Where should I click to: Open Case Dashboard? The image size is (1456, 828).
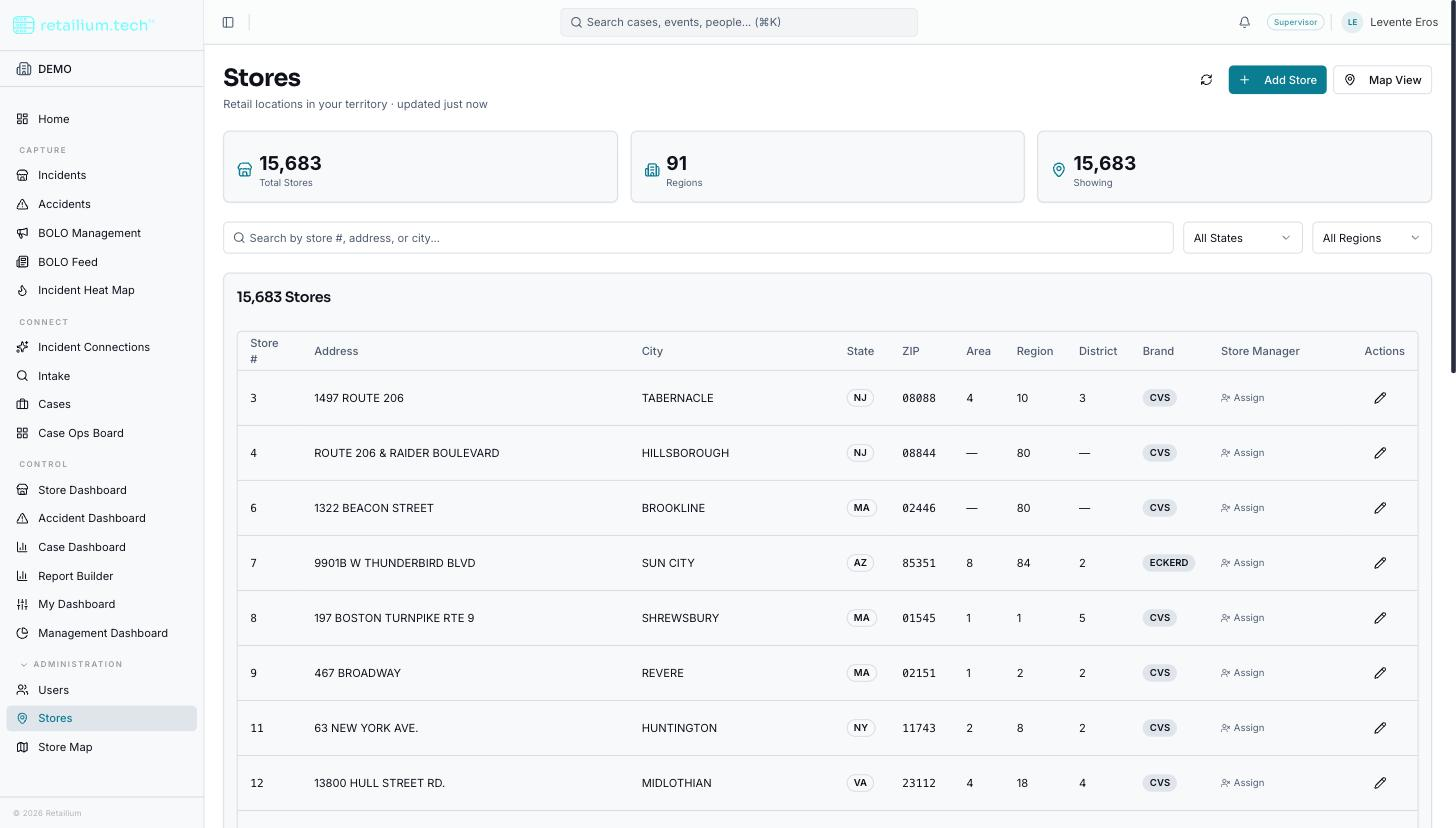[101, 547]
